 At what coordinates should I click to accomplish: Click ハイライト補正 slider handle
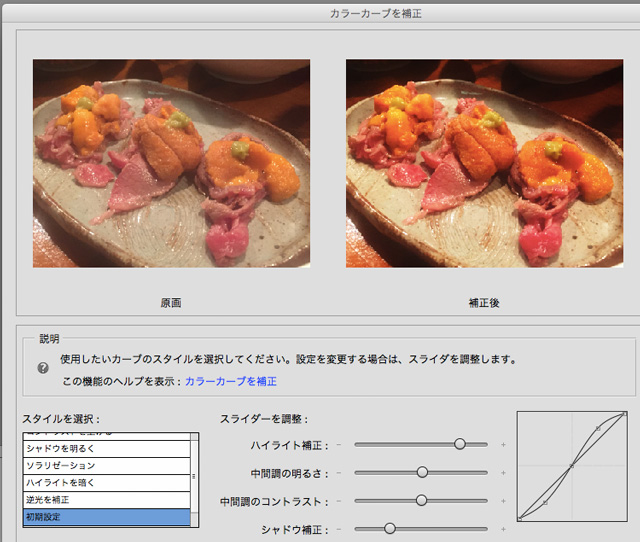pos(460,444)
